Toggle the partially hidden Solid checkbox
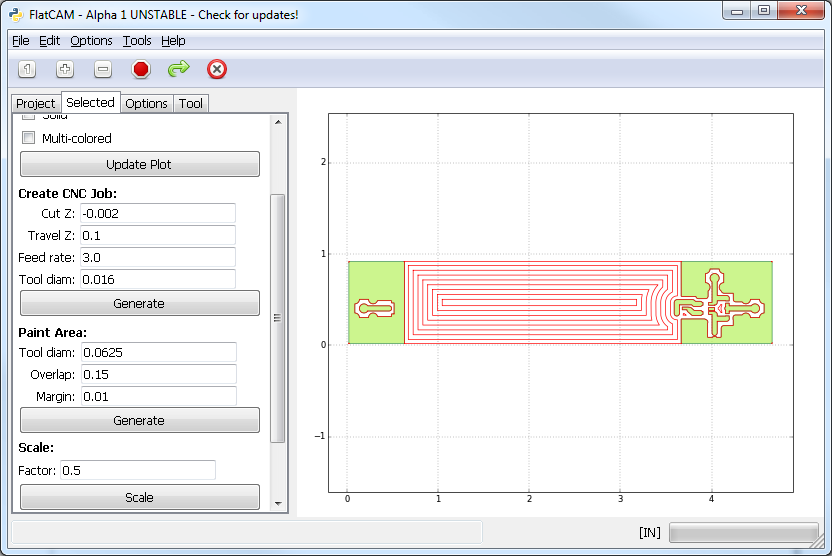 [x=29, y=118]
